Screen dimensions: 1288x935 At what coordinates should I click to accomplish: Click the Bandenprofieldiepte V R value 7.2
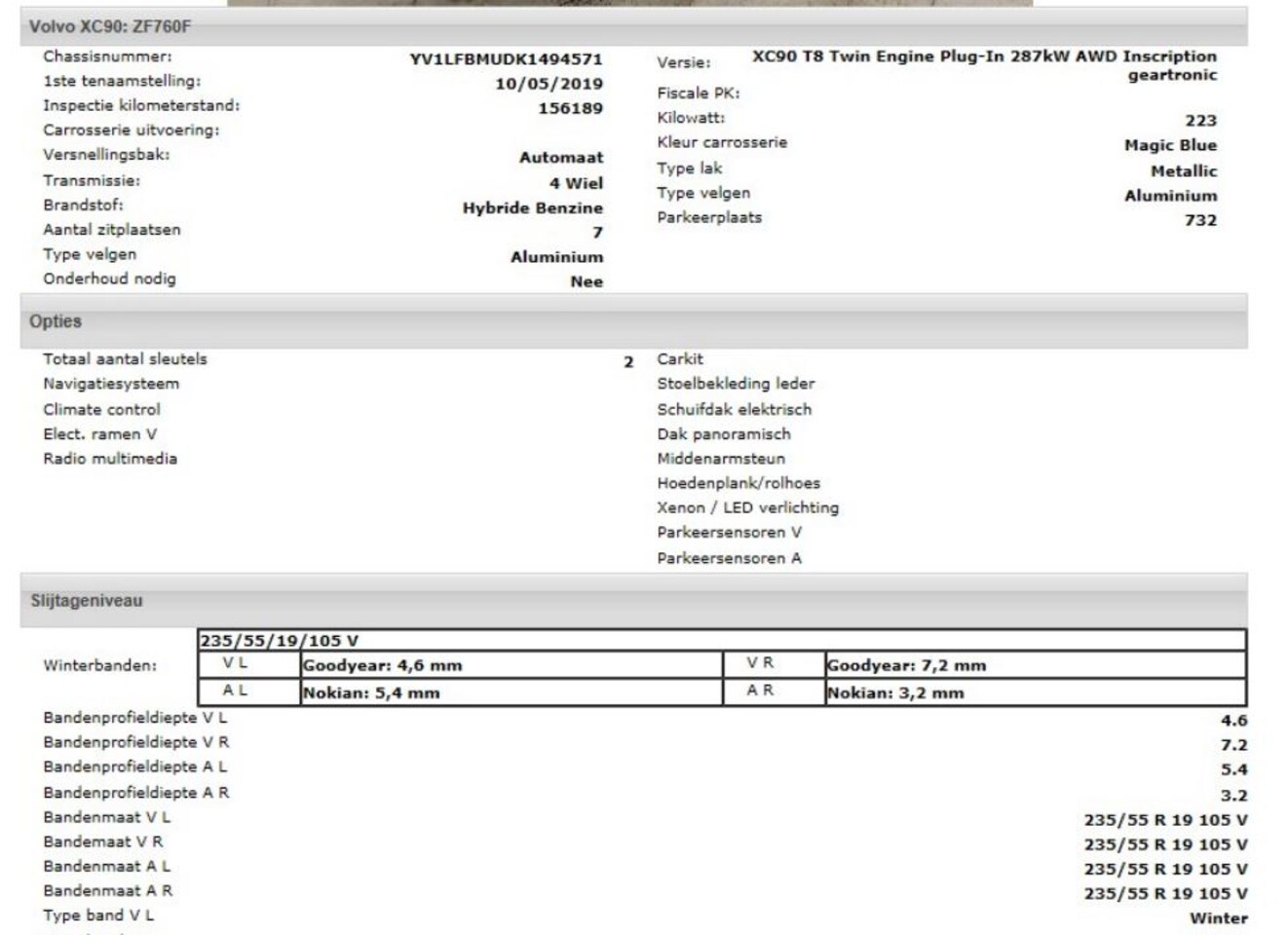tap(1233, 745)
